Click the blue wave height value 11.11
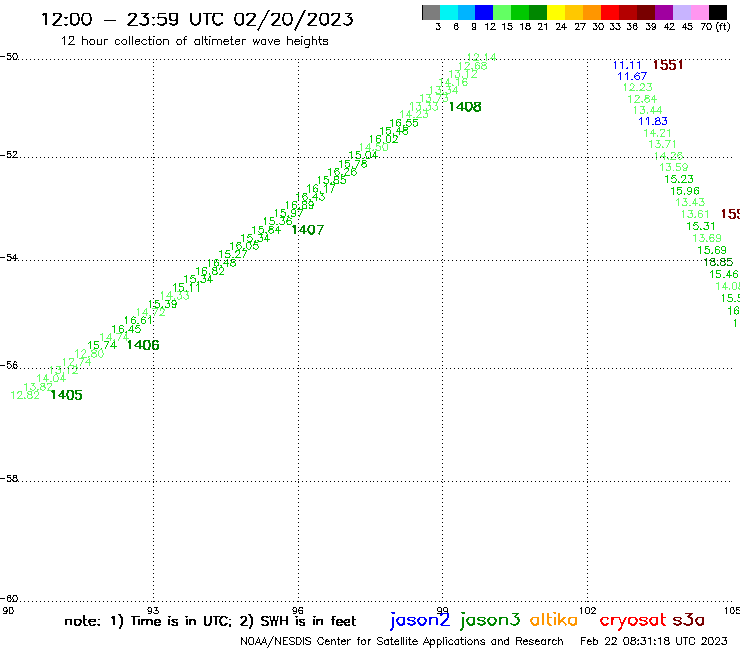Image resolution: width=740 pixels, height=650 pixels. [627, 65]
